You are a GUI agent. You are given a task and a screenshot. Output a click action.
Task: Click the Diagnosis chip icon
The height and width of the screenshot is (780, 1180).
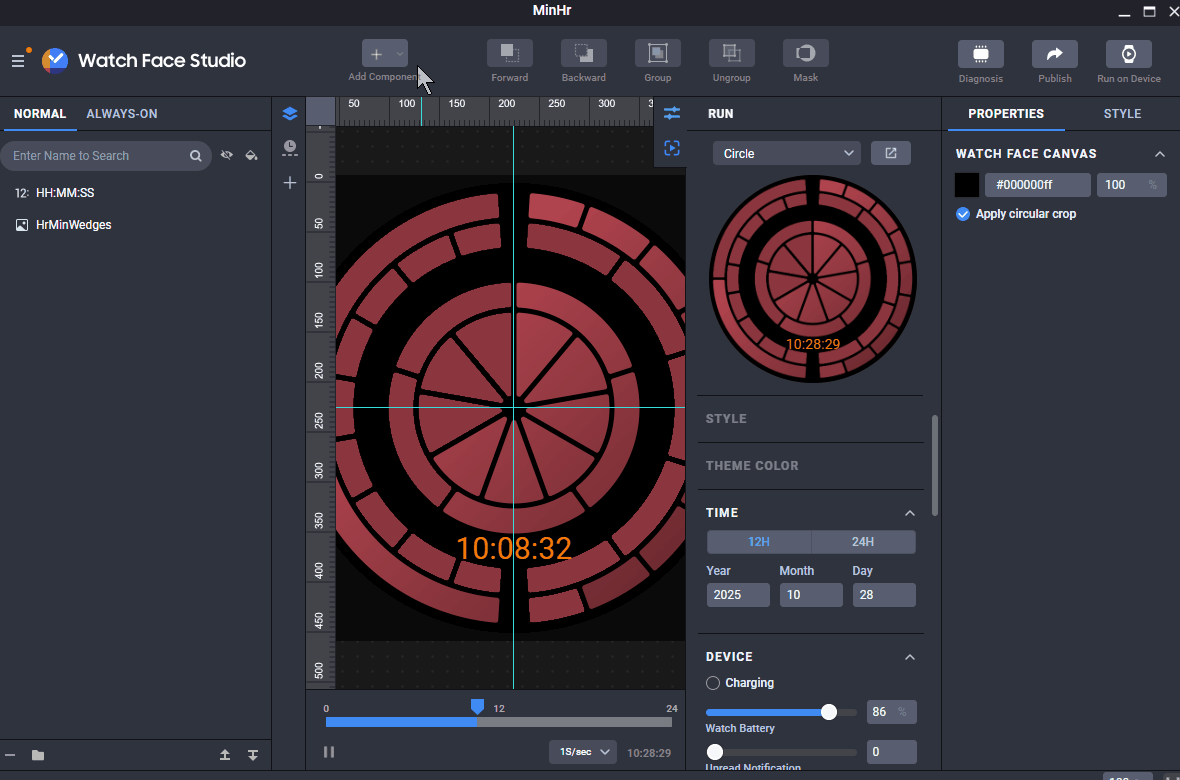tap(980, 54)
